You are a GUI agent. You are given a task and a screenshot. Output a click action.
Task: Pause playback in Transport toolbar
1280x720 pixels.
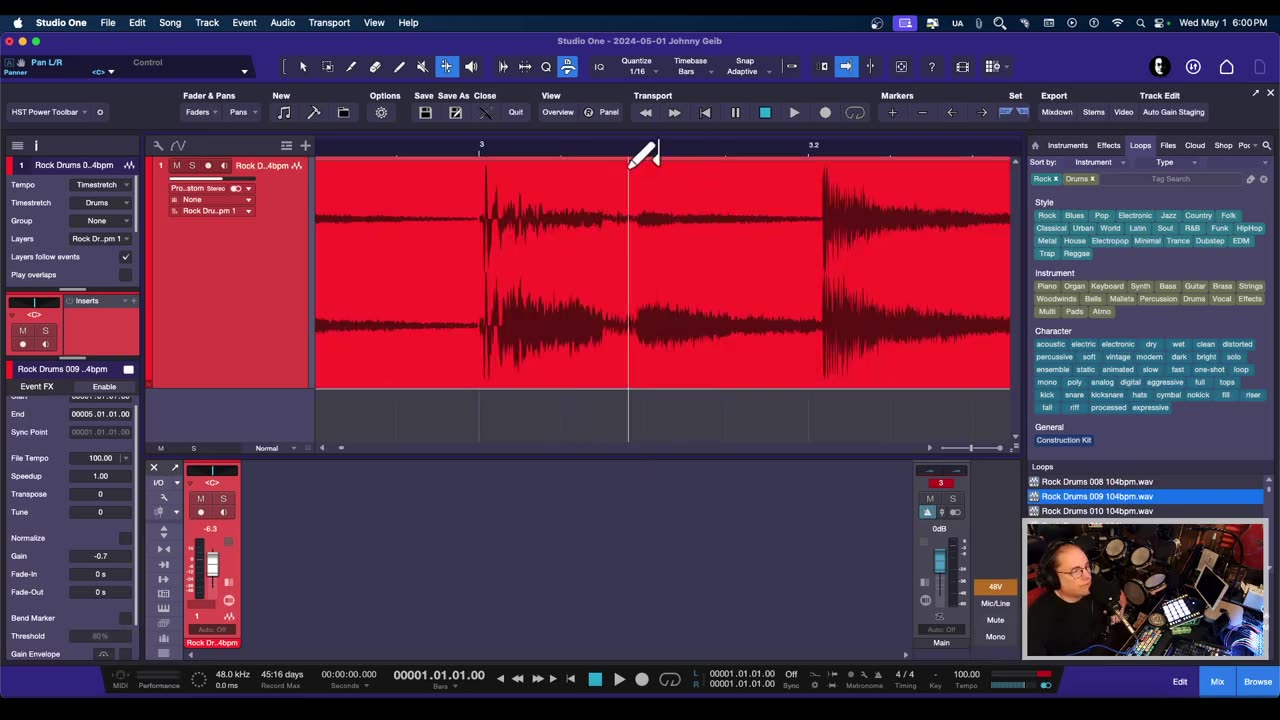pos(735,113)
